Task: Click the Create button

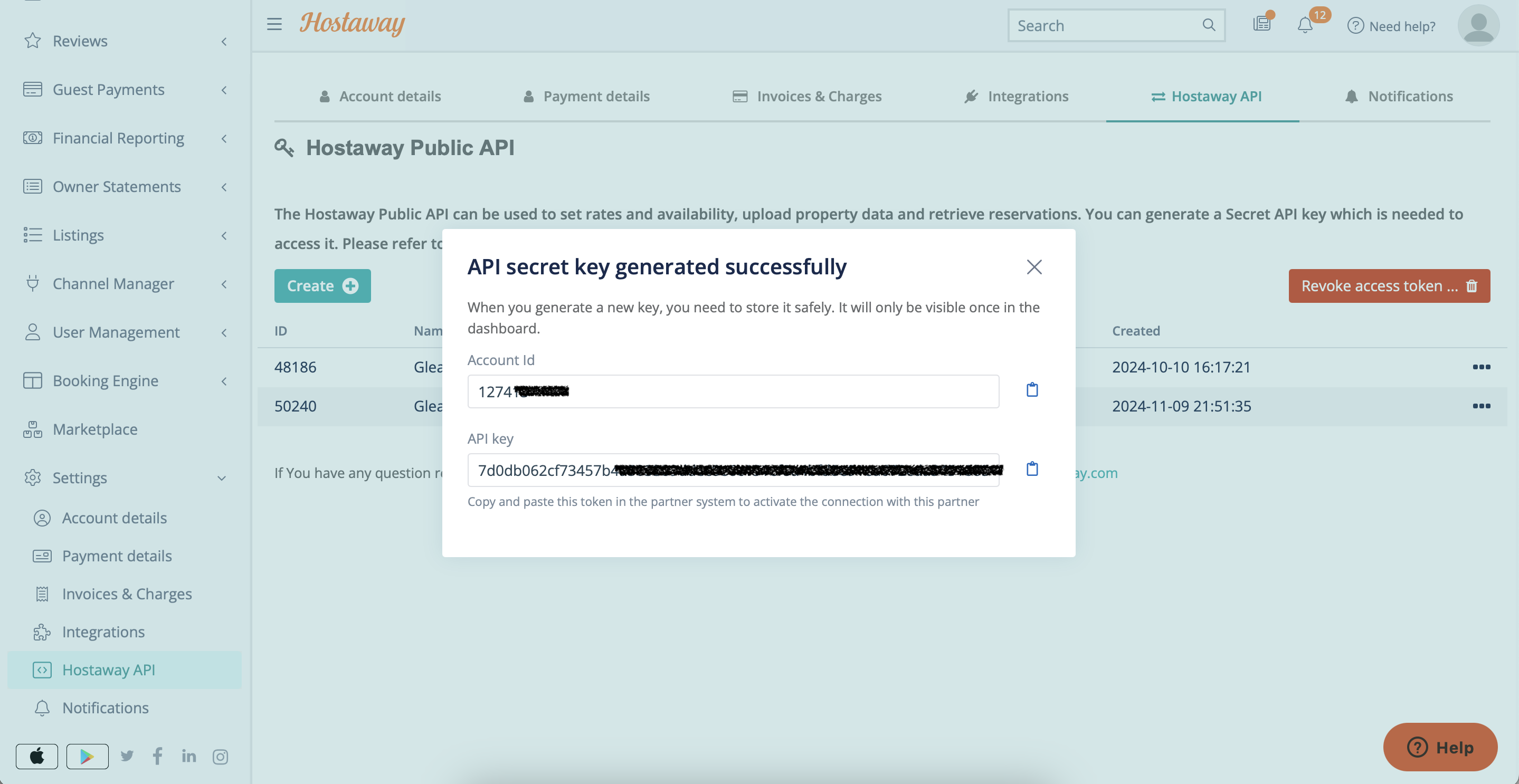Action: 322,286
